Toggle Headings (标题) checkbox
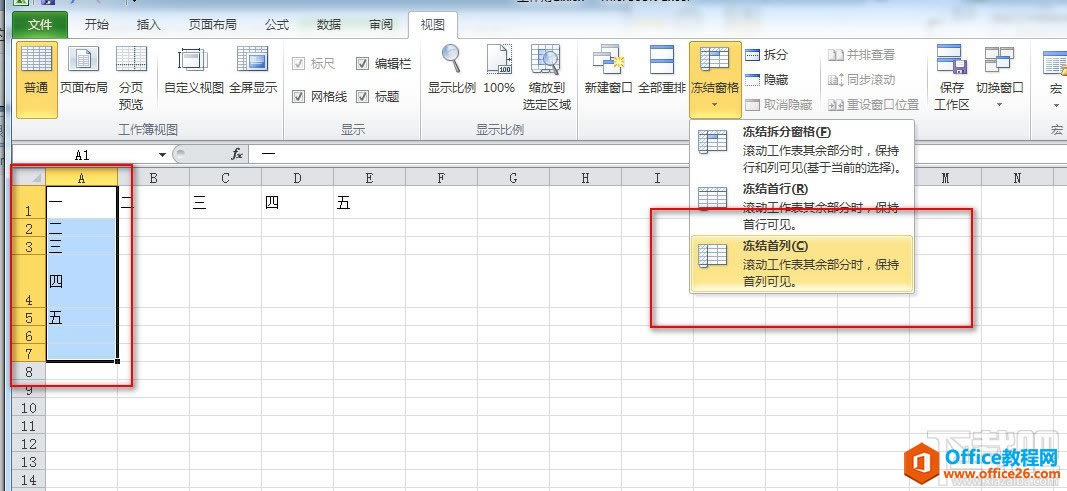 [x=363, y=97]
